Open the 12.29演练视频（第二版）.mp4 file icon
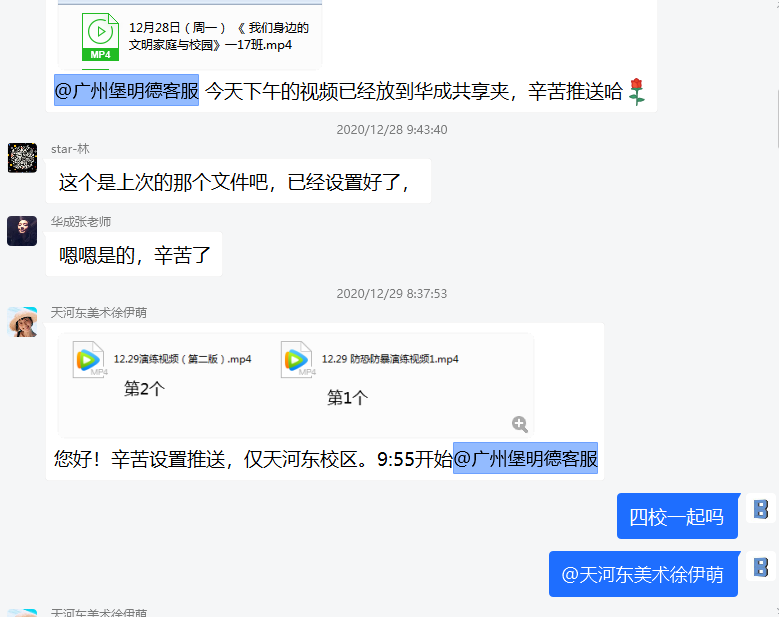Screen dimensions: 779x617 (89, 360)
